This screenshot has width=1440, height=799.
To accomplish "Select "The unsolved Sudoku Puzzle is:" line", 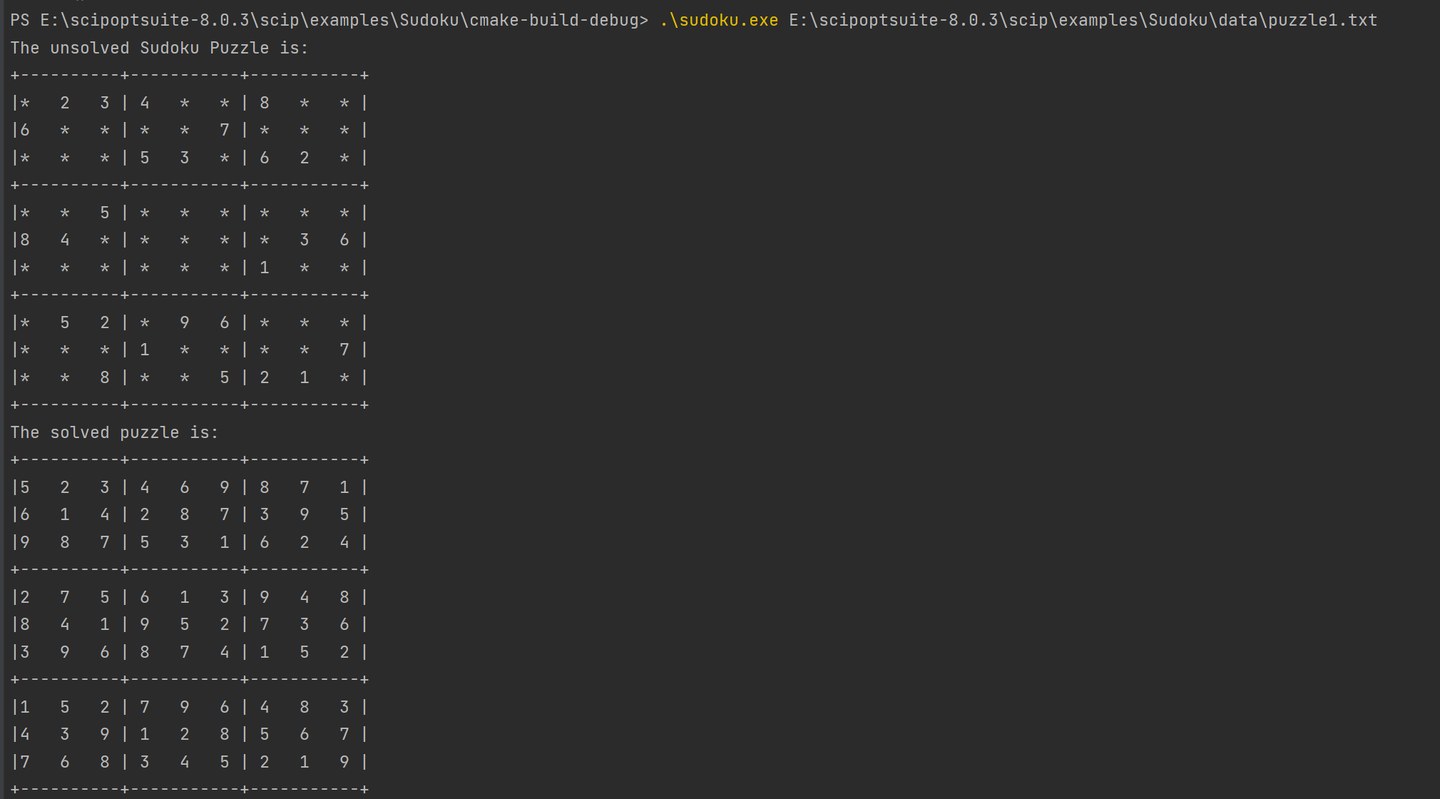I will tap(159, 48).
